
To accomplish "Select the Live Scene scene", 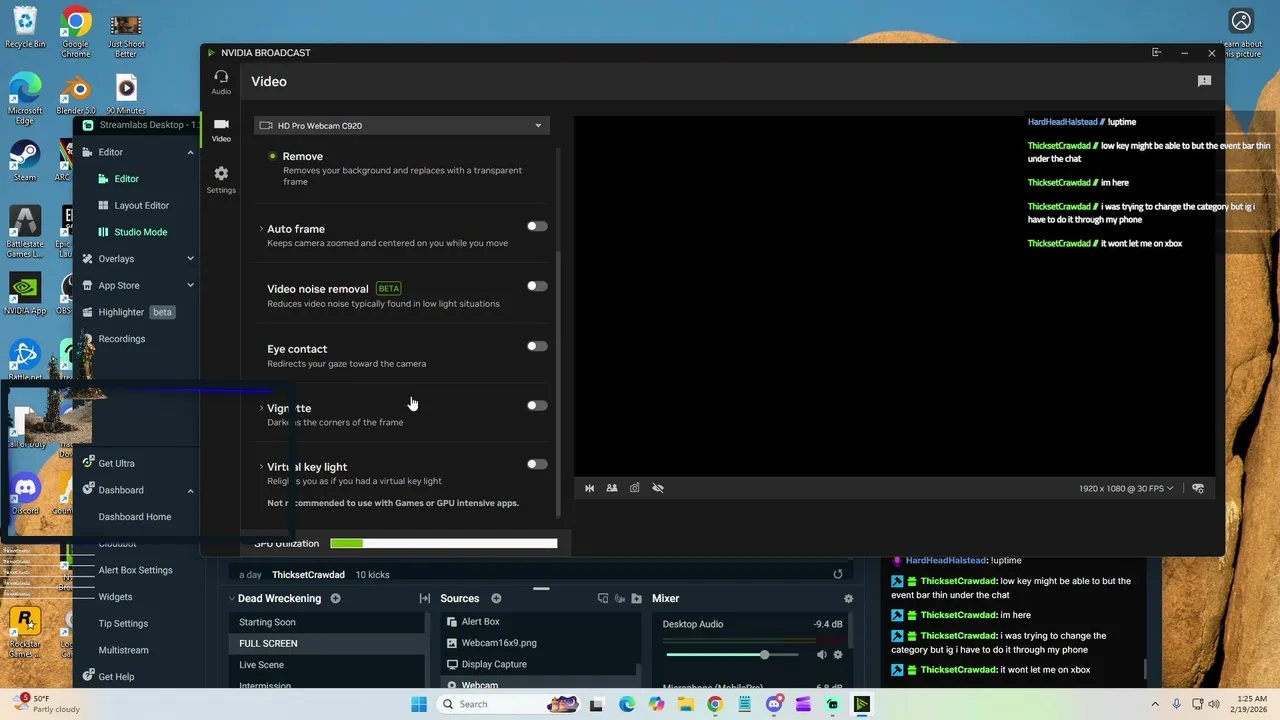I will 328,665.
